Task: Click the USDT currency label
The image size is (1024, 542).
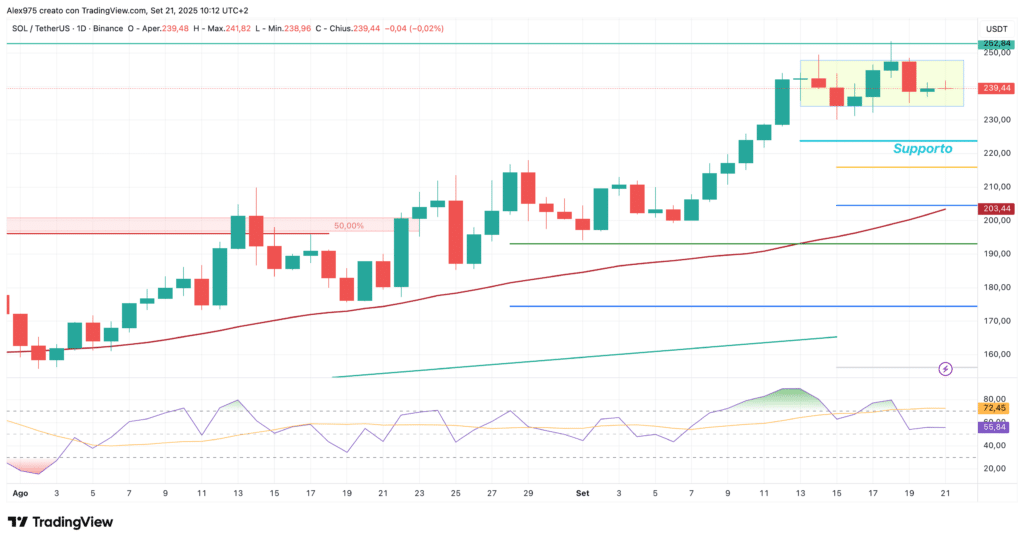Action: coord(997,29)
